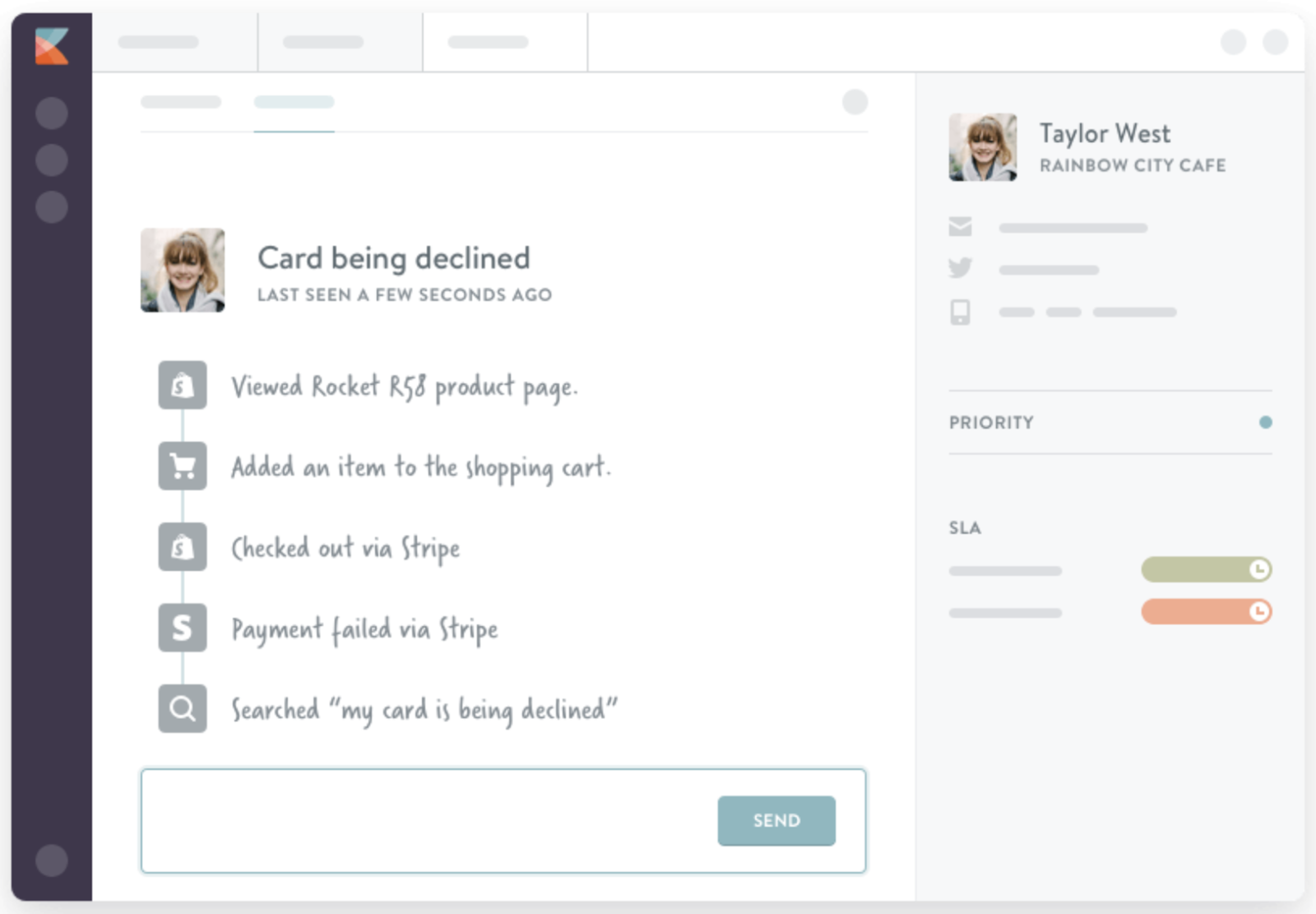Click the customer avatar beside Card being declined
The image size is (1316, 914).
click(183, 270)
